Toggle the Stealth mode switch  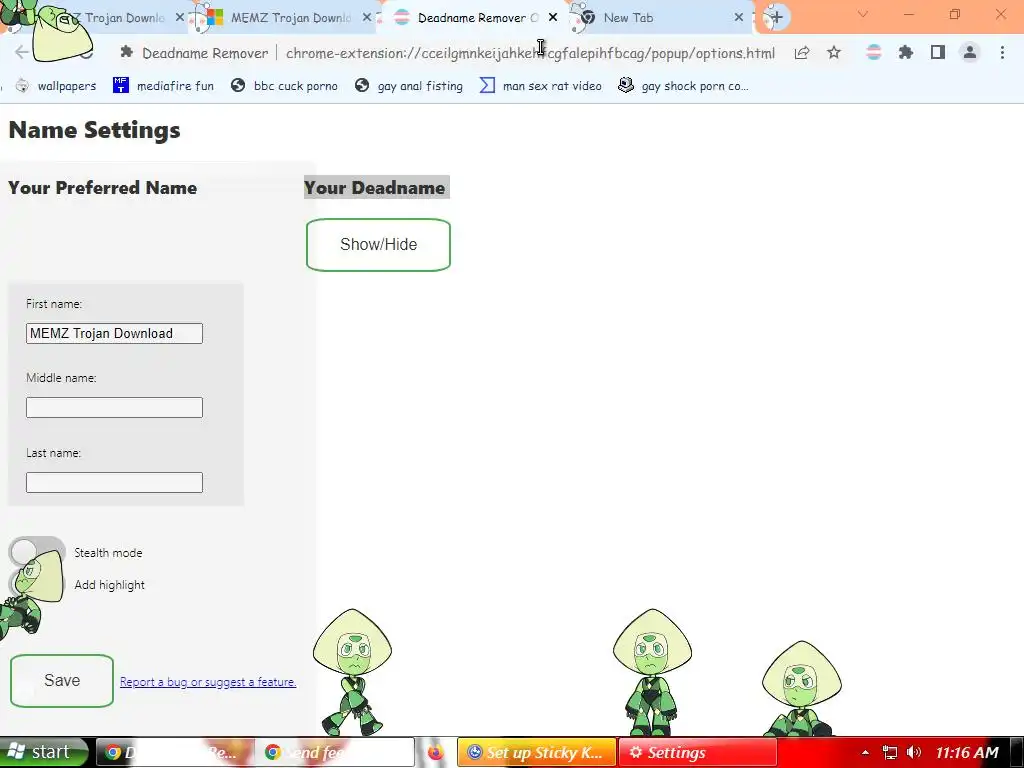pyautogui.click(x=37, y=552)
